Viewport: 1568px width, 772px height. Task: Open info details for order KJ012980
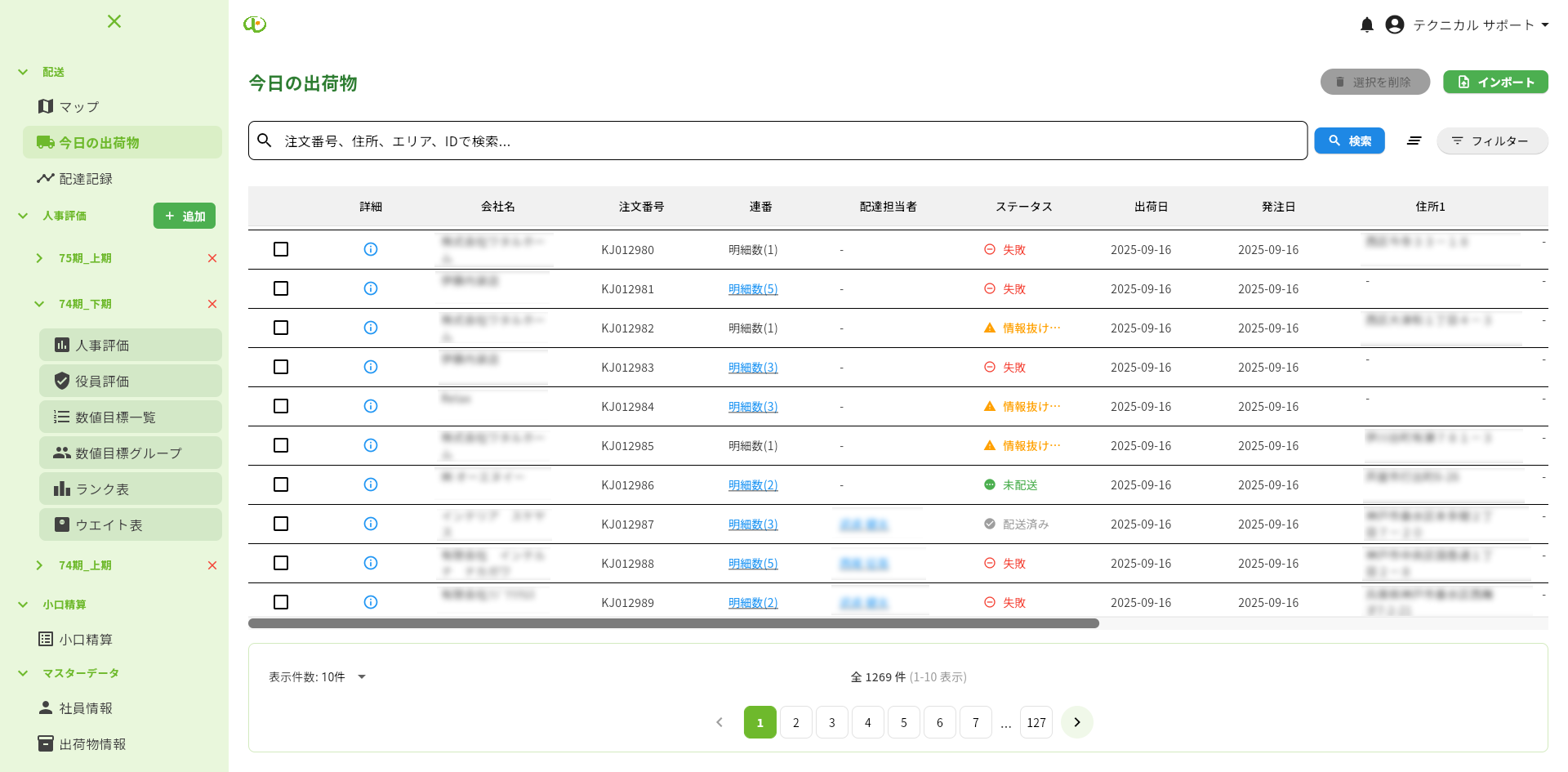[x=371, y=249]
